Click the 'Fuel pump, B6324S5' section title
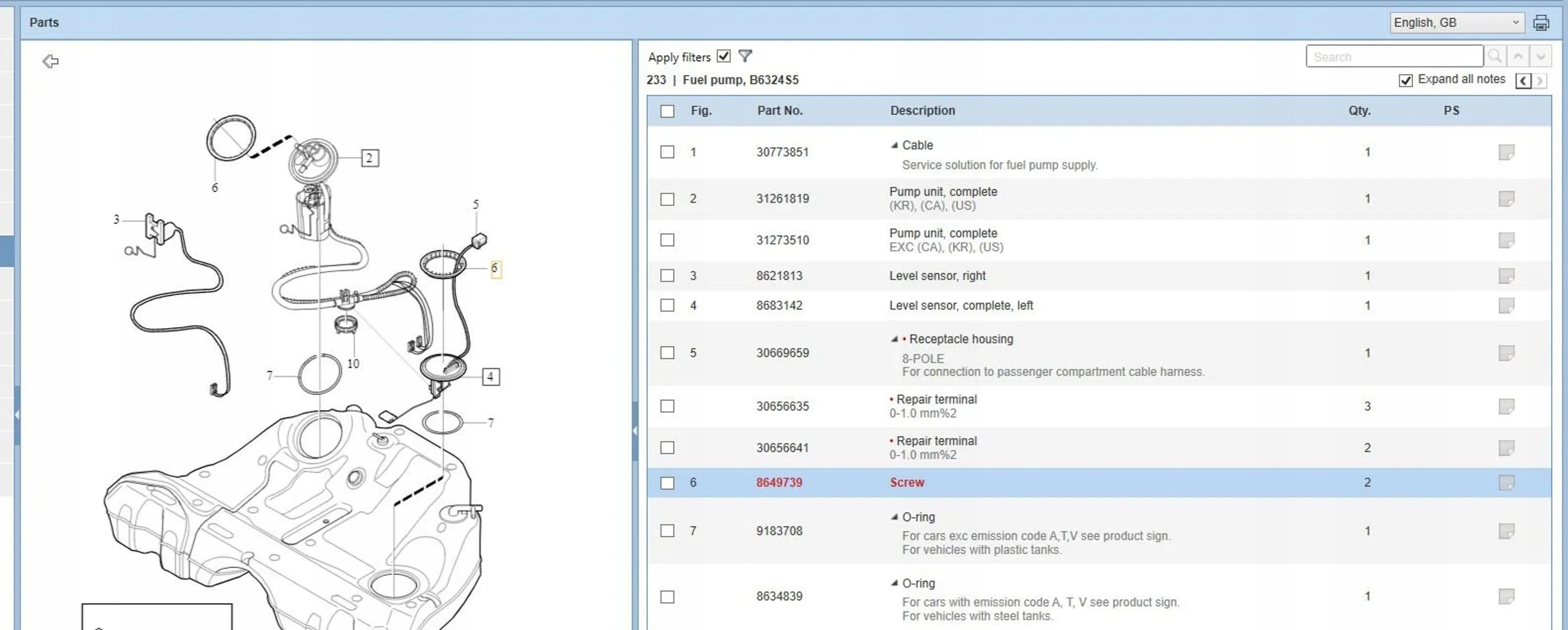This screenshot has width=1568, height=630. (x=741, y=80)
